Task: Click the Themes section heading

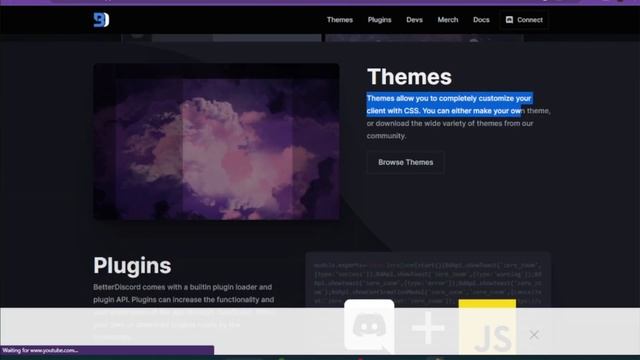Action: 409,76
